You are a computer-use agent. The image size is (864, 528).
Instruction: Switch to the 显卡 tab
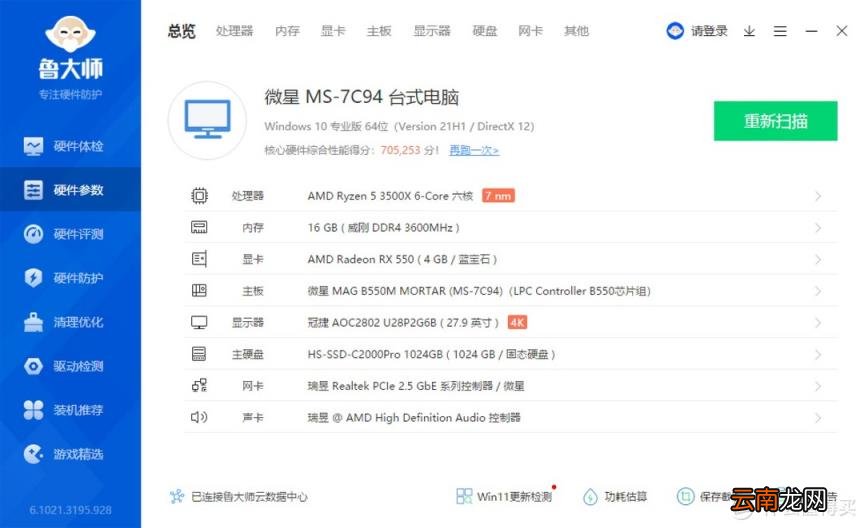(x=333, y=31)
